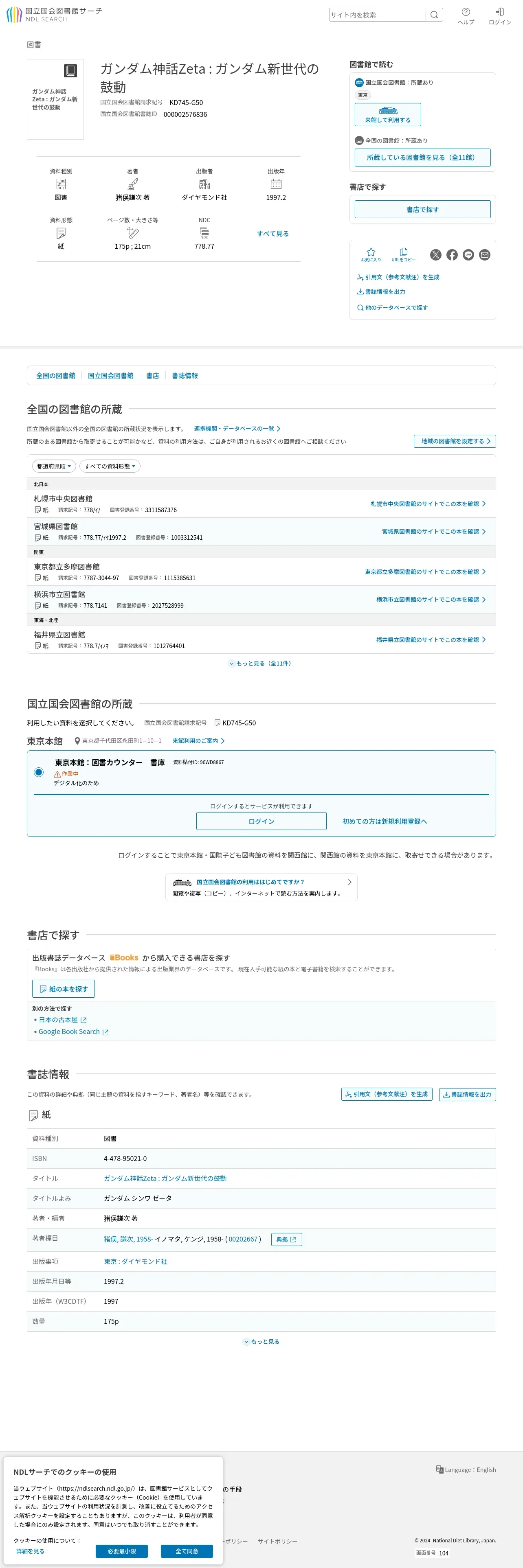Image resolution: width=523 pixels, height=1568 pixels.
Task: Click 引用文(参考文献注)を生成 button in 書誌情報
Action: tap(387, 1095)
